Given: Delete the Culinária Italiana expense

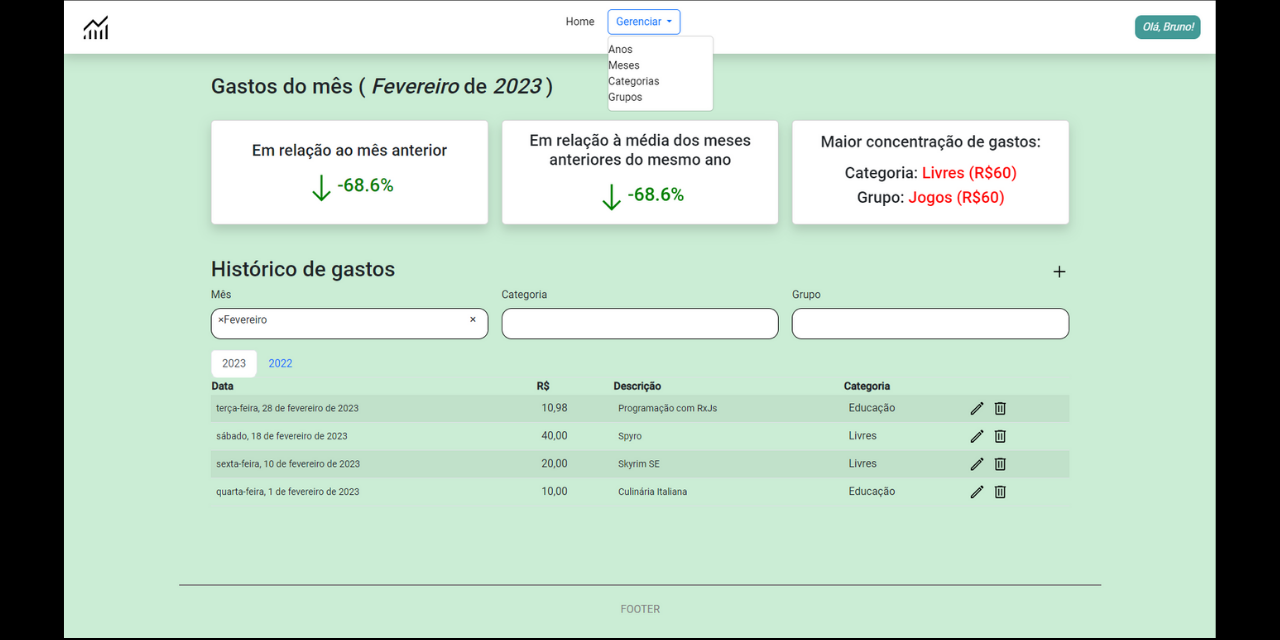Looking at the screenshot, I should pos(999,491).
